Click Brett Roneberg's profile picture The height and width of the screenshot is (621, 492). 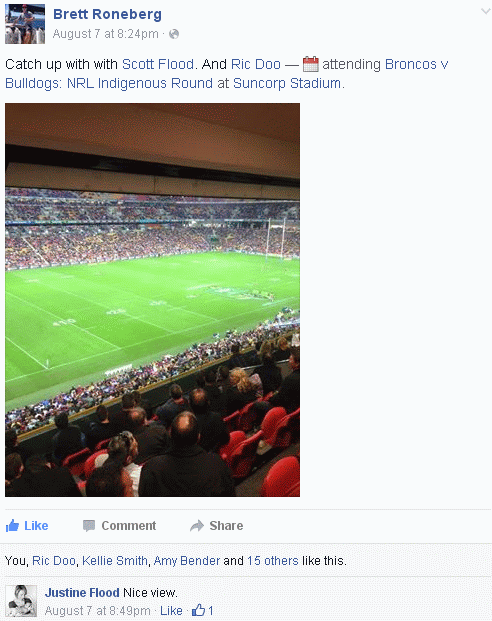click(x=25, y=24)
